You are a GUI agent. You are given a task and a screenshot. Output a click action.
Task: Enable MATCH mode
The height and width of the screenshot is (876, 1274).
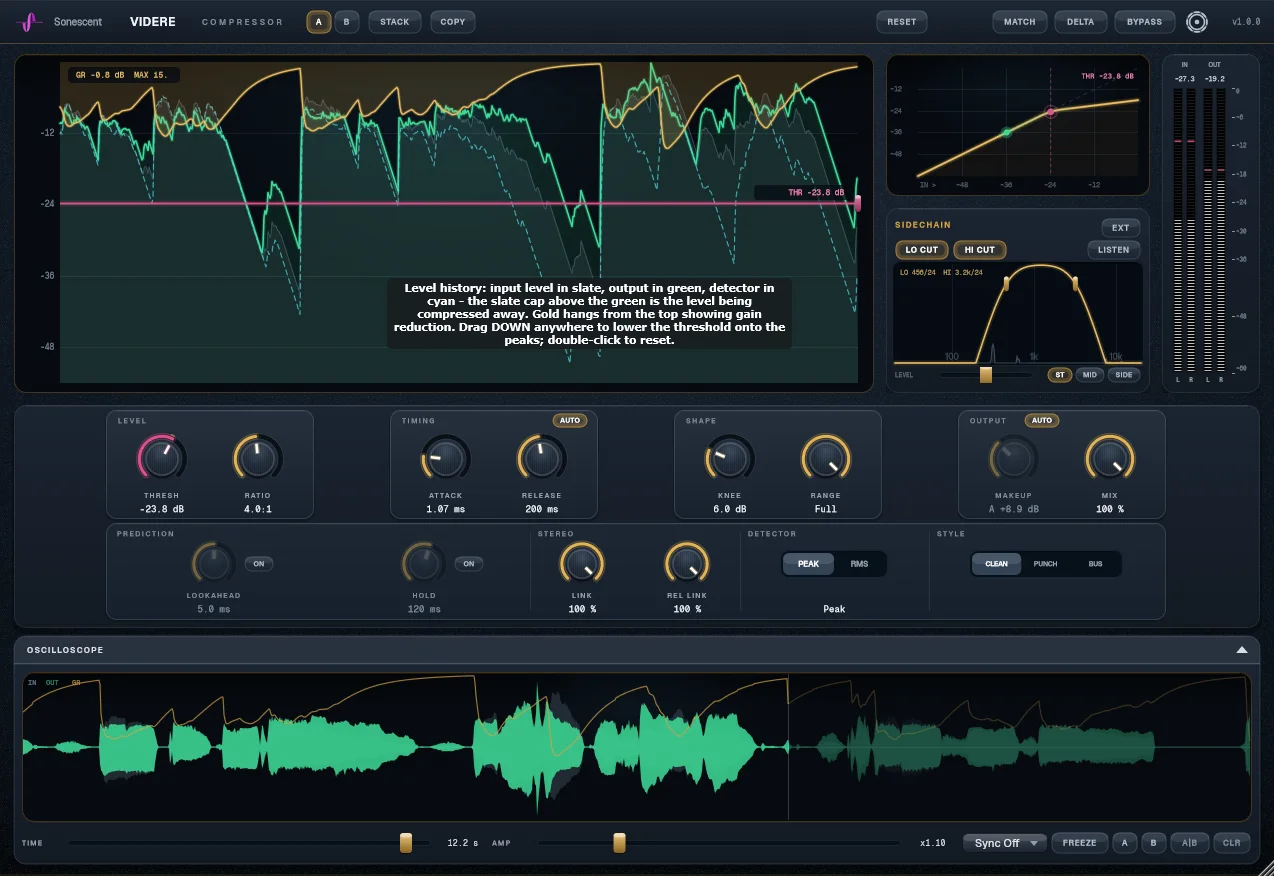click(1020, 22)
